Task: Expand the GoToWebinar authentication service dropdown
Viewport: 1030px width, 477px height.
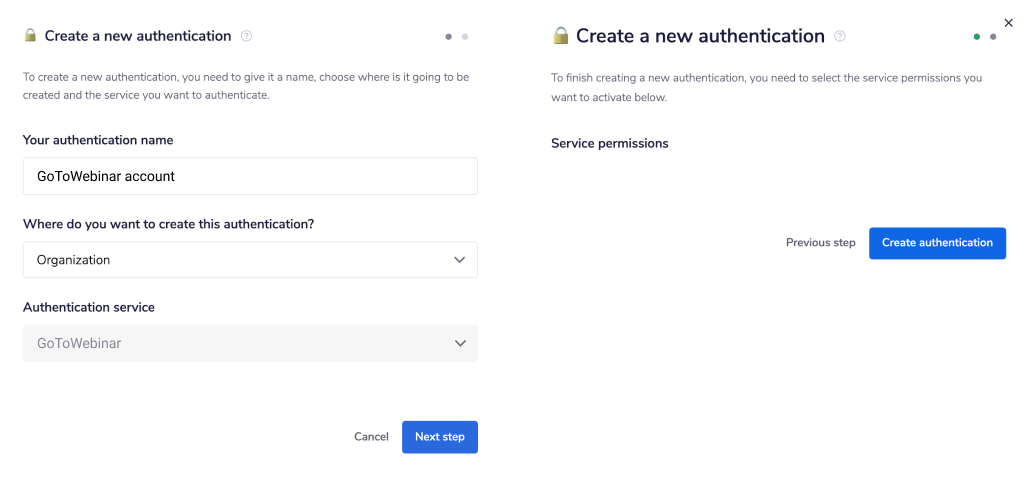Action: pos(250,343)
